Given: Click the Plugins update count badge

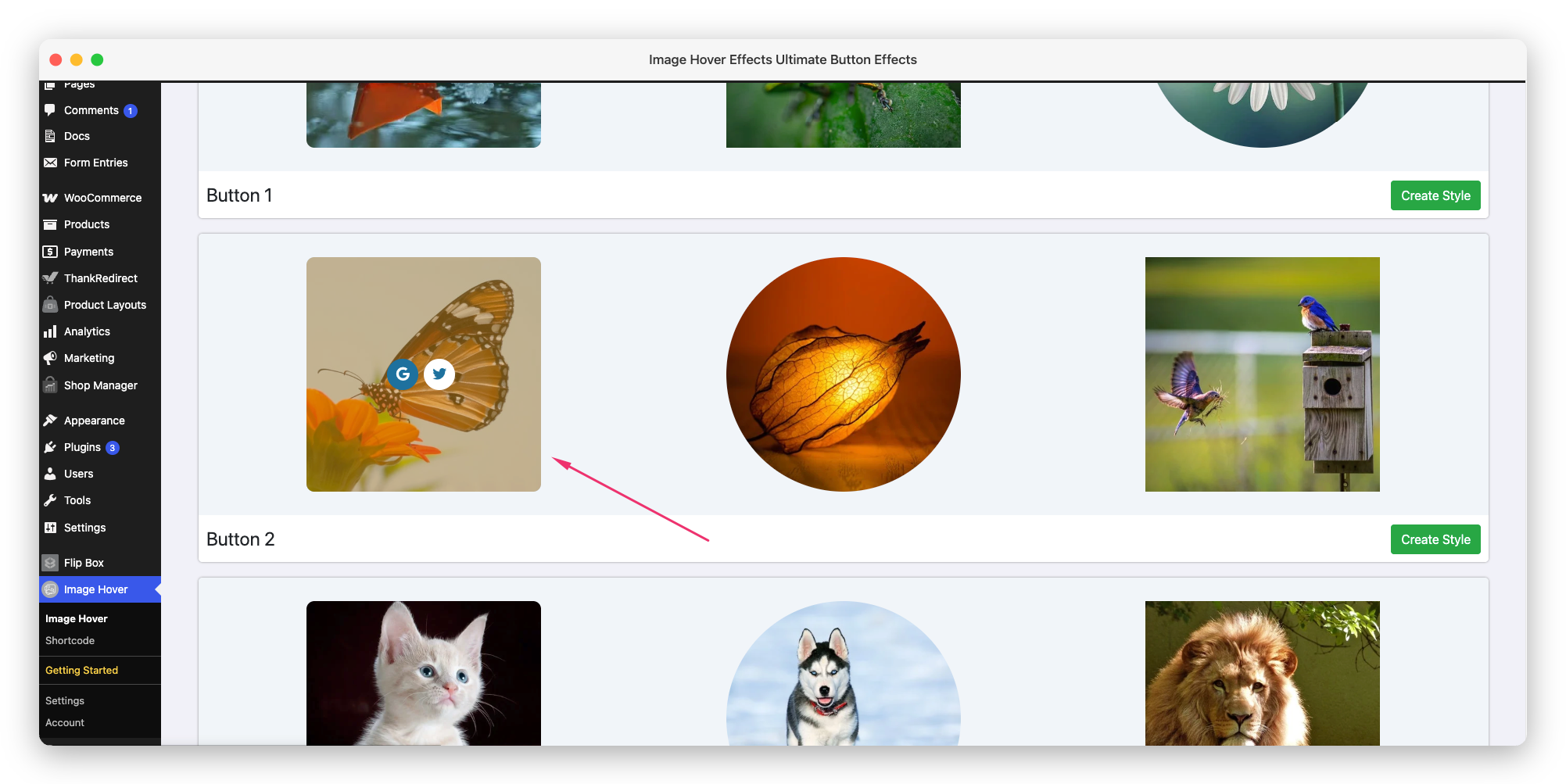Looking at the screenshot, I should click(x=113, y=448).
